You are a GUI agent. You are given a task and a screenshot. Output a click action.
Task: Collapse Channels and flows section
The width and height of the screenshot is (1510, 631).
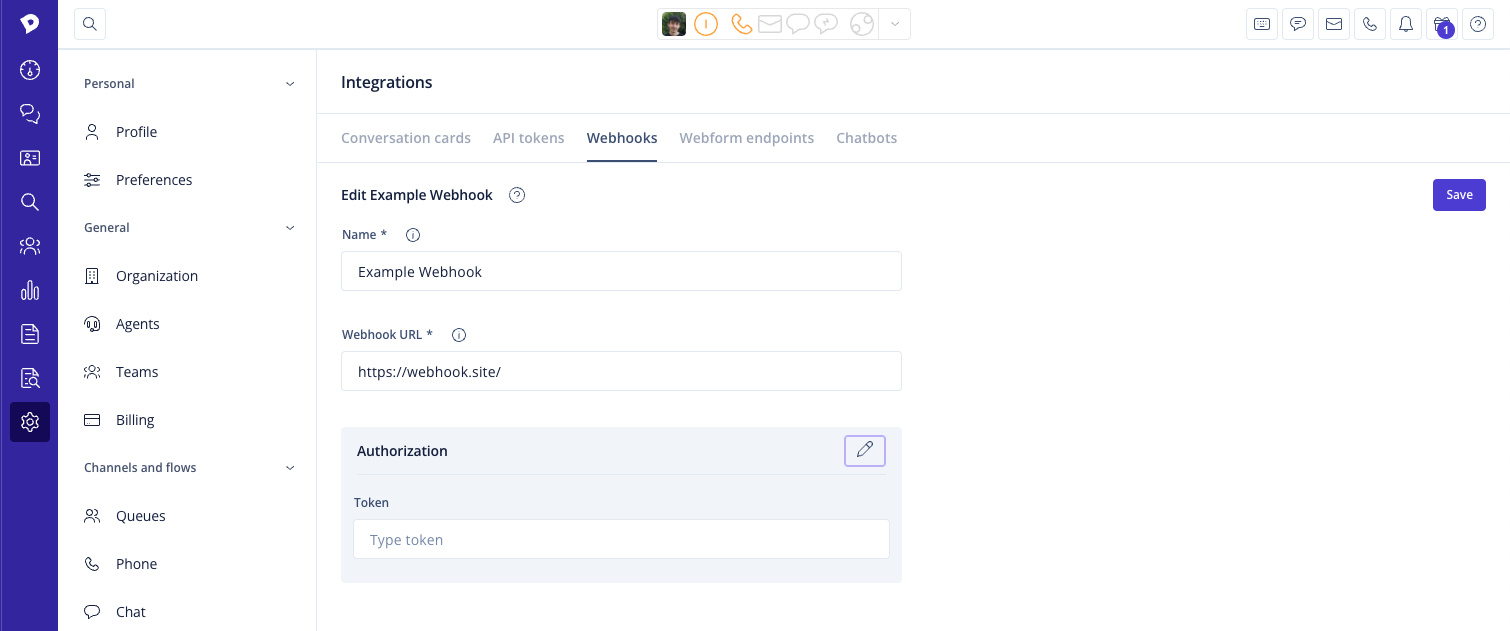click(290, 468)
